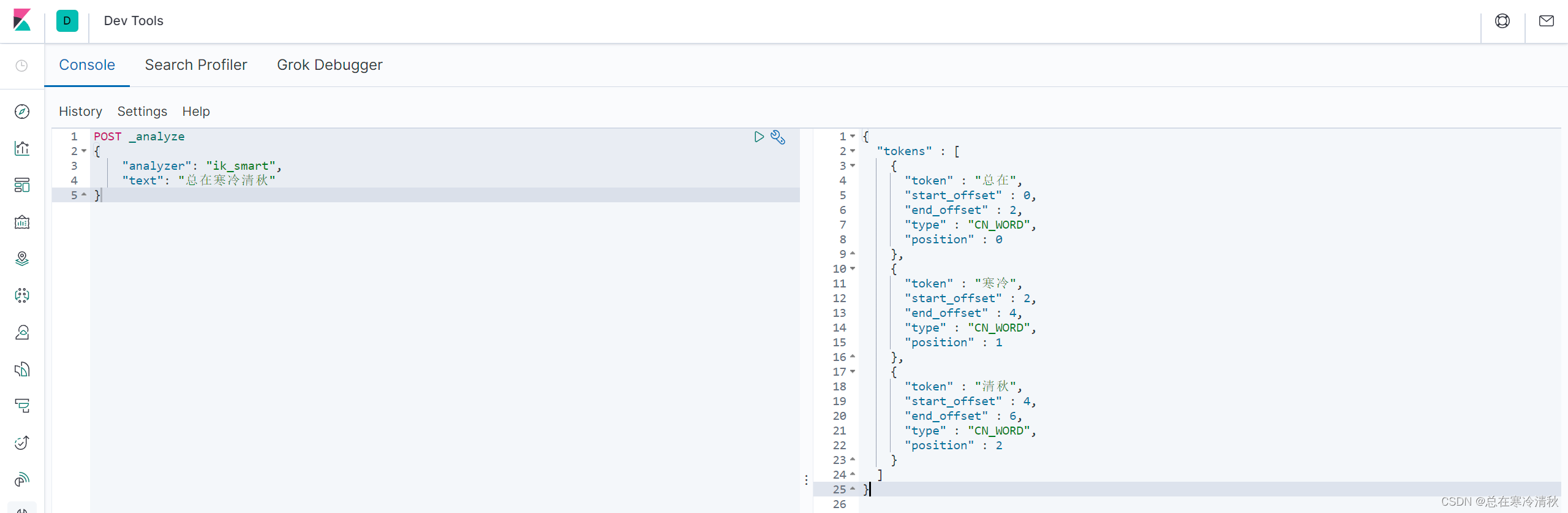This screenshot has width=1568, height=513.
Task: Click the "tokens" key in response
Action: point(904,151)
